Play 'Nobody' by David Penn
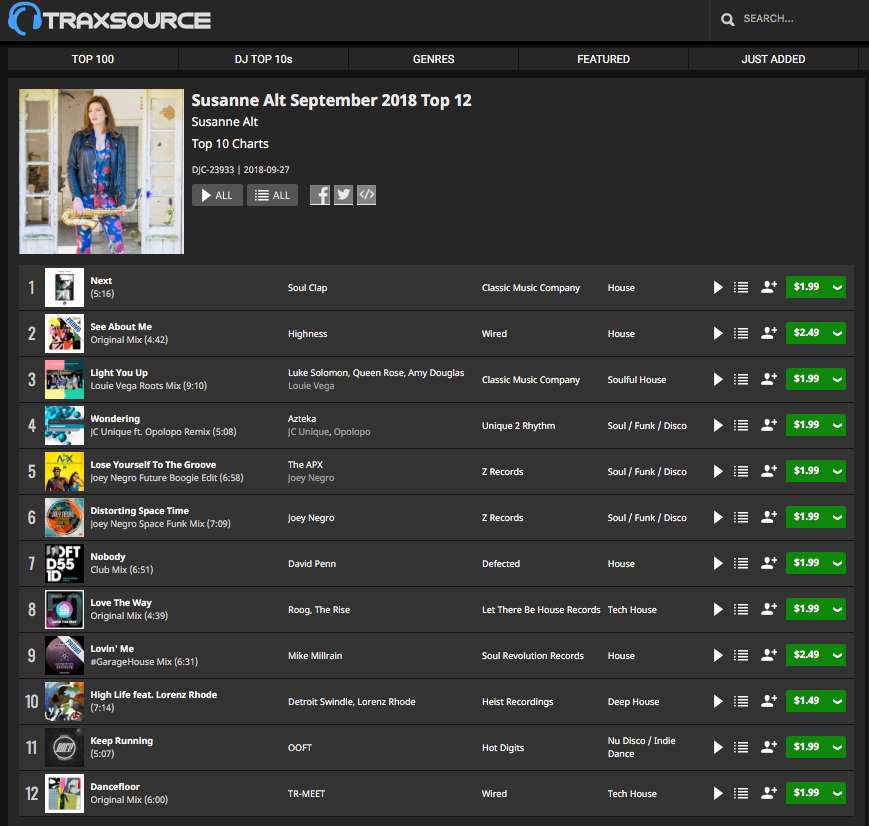This screenshot has height=826, width=869. [x=718, y=563]
